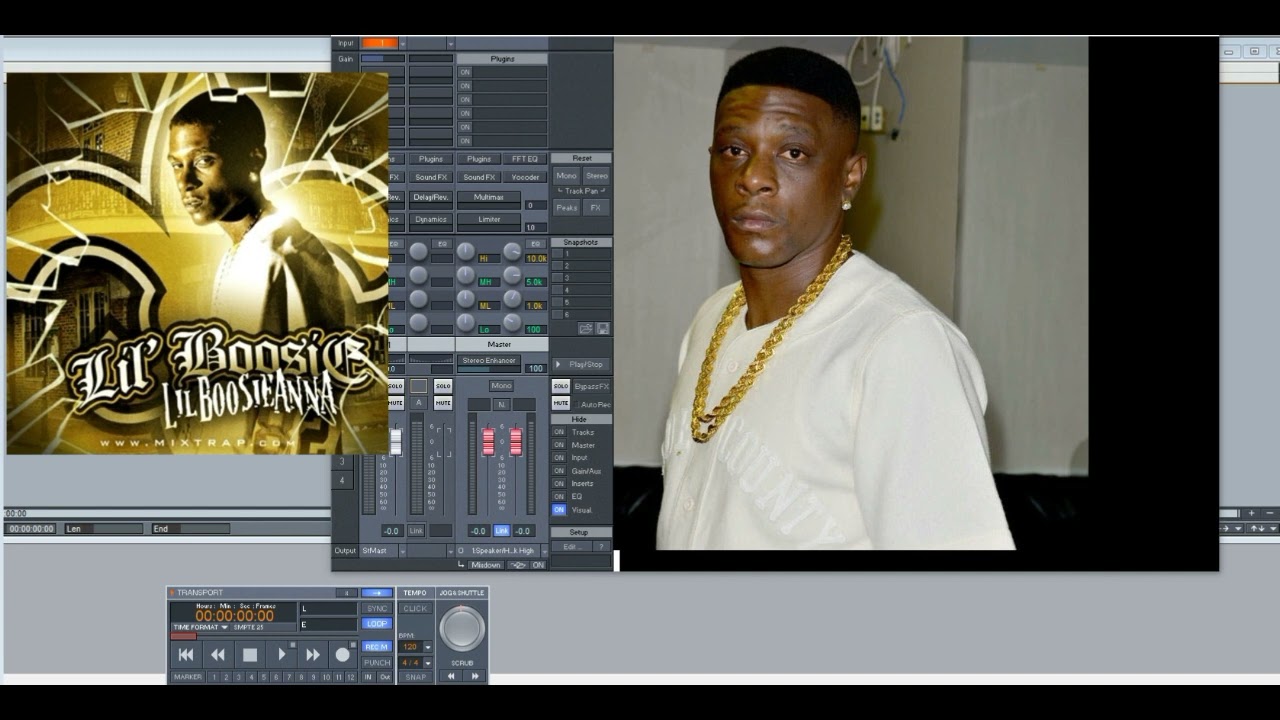Jump to start with the transport rewind-to-beginning button
The width and height of the screenshot is (1280, 720).
point(186,655)
